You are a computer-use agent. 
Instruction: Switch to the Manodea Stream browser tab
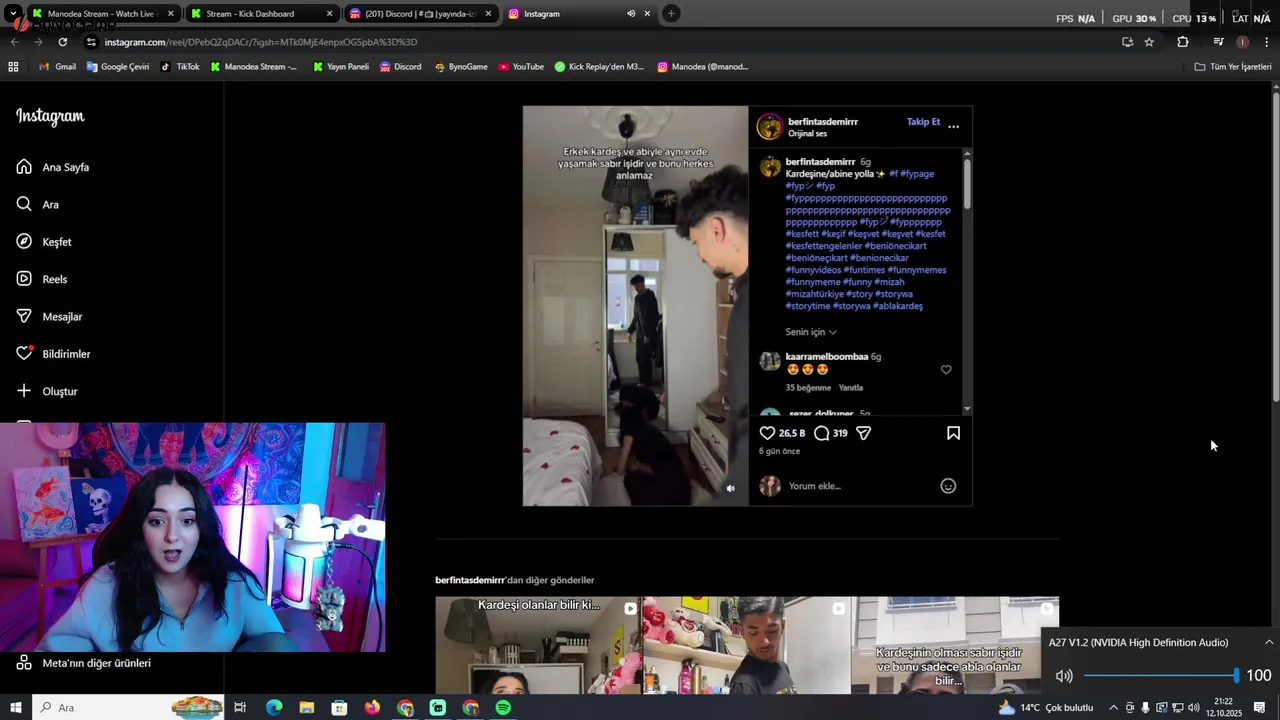point(103,14)
